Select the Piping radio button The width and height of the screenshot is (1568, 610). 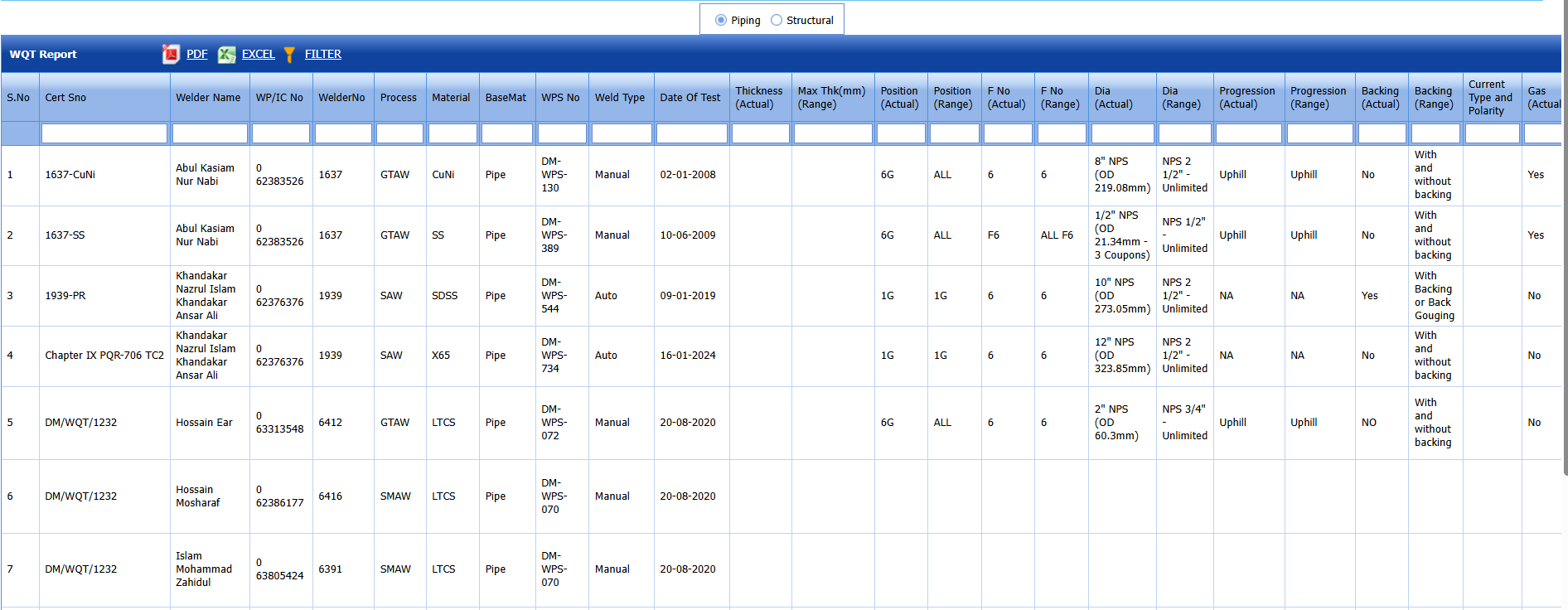tap(721, 20)
